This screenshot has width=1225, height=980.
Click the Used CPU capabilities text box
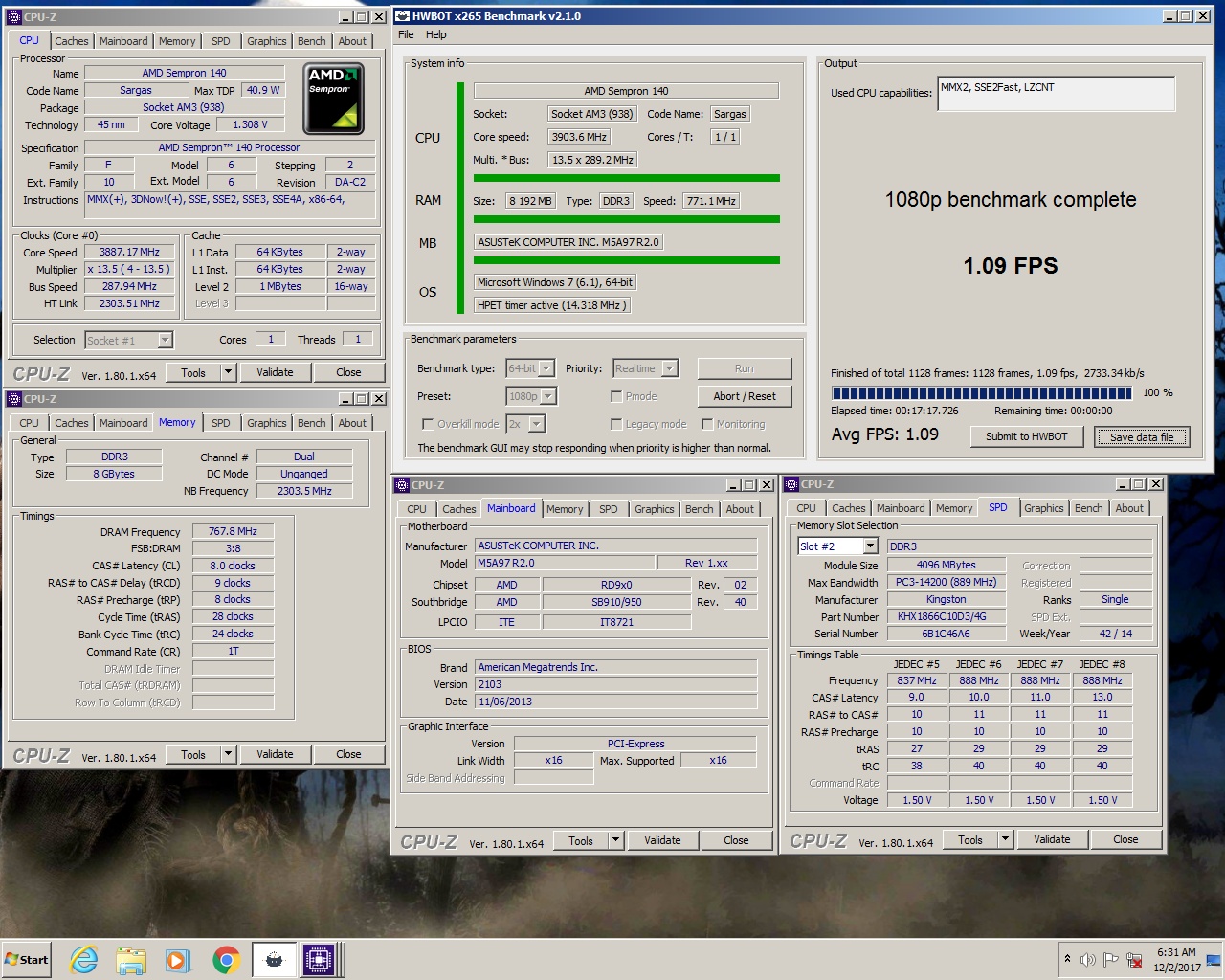(x=1056, y=94)
